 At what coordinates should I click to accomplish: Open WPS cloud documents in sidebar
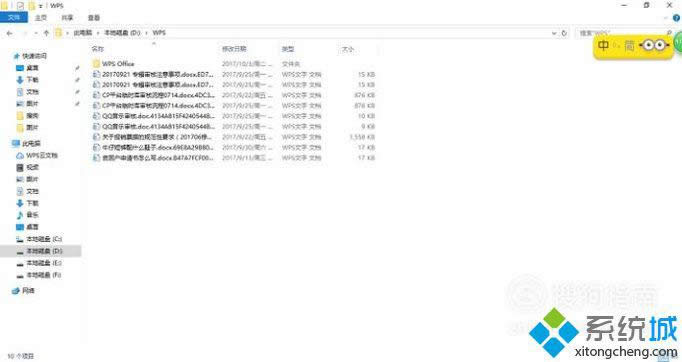coord(37,155)
